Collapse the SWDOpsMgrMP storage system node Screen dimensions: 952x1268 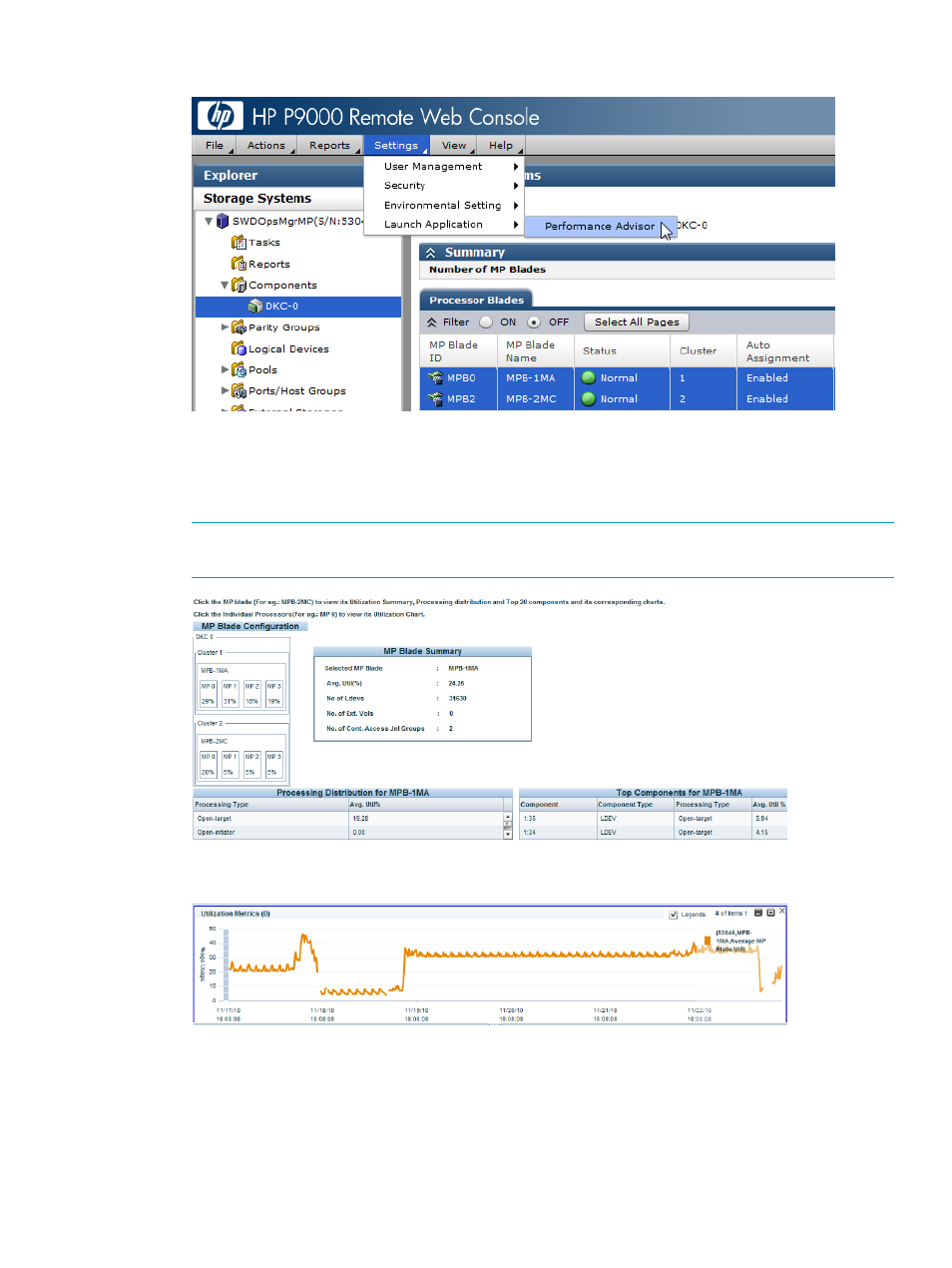tap(209, 221)
